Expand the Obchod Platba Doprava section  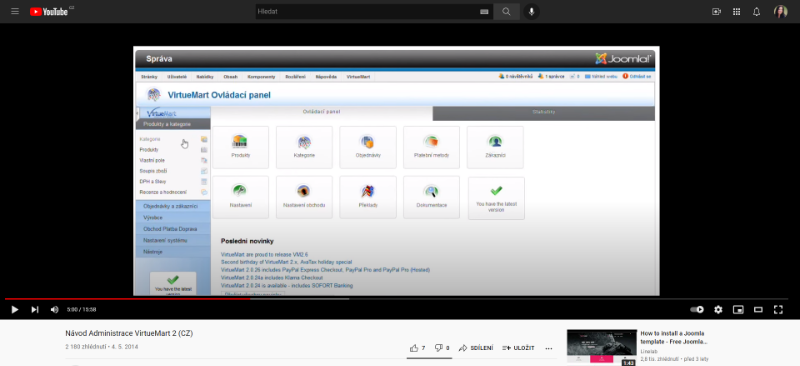[173, 229]
